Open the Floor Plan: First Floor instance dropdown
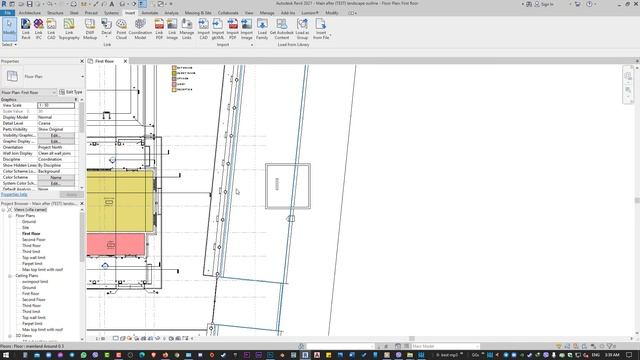The image size is (640, 360). pos(29,92)
